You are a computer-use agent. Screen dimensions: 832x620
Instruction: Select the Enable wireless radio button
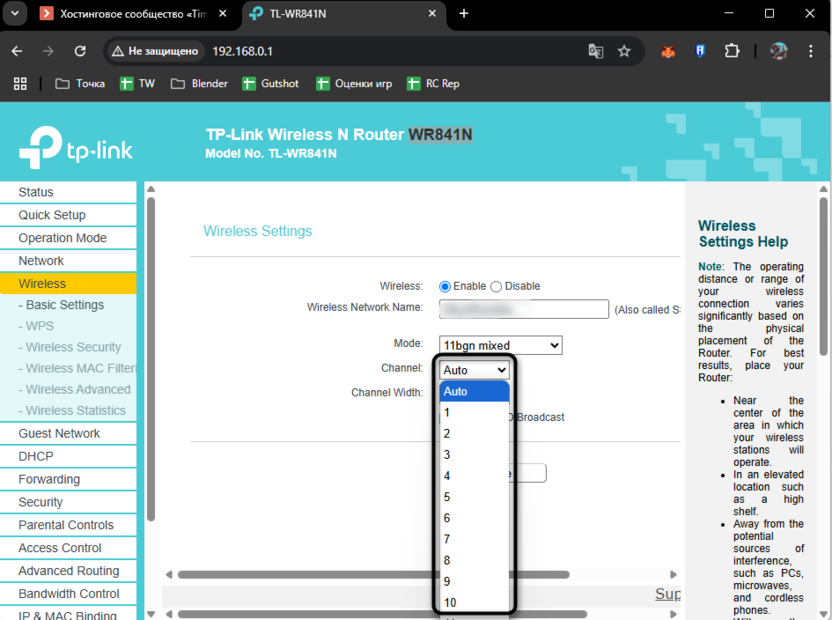click(445, 287)
